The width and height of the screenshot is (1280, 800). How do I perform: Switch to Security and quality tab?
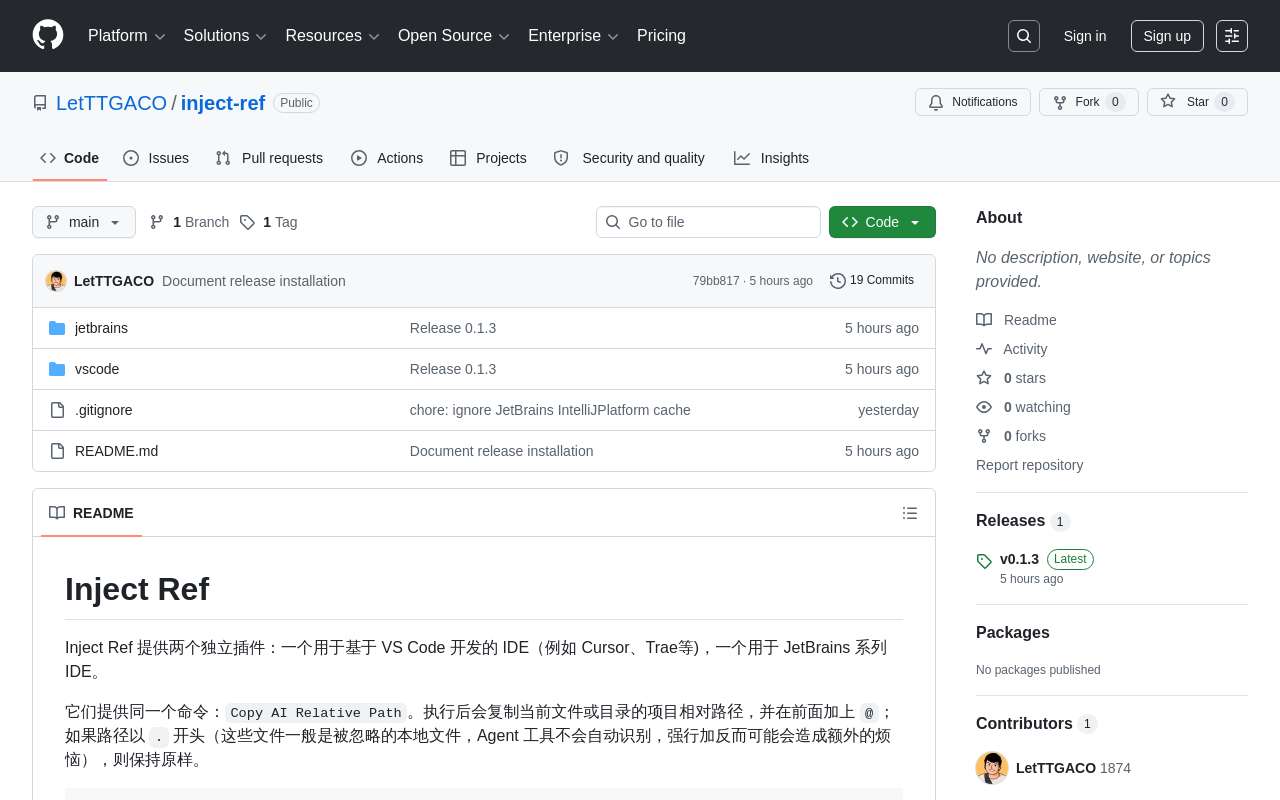click(x=629, y=158)
